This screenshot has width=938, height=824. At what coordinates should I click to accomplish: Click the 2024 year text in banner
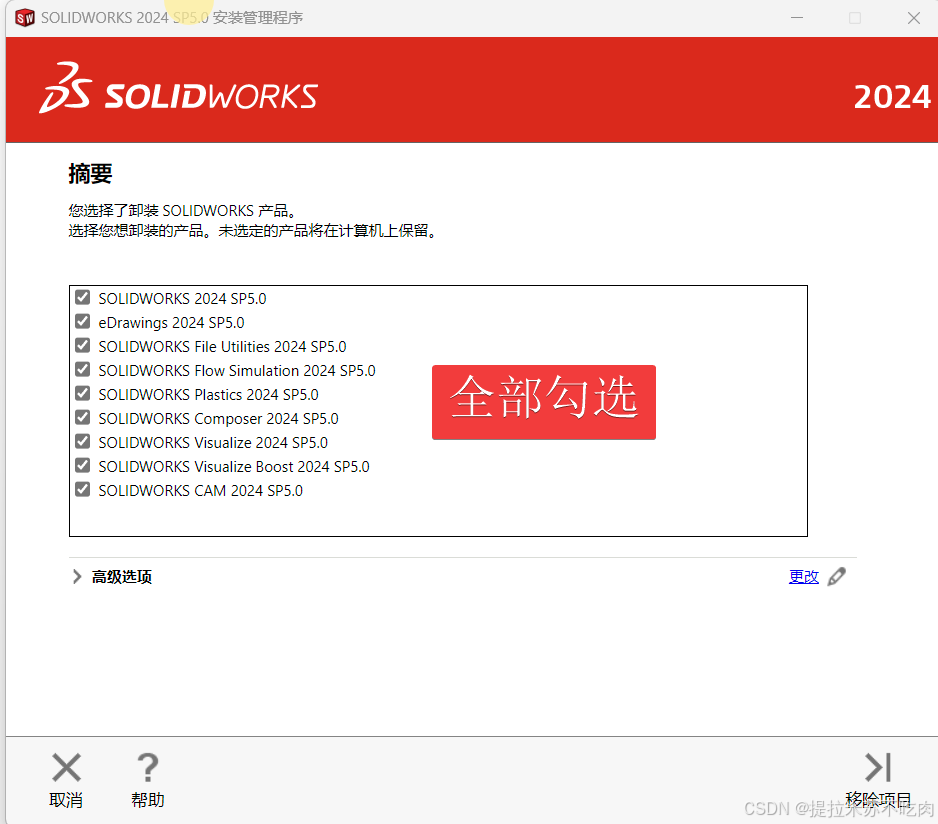(892, 97)
